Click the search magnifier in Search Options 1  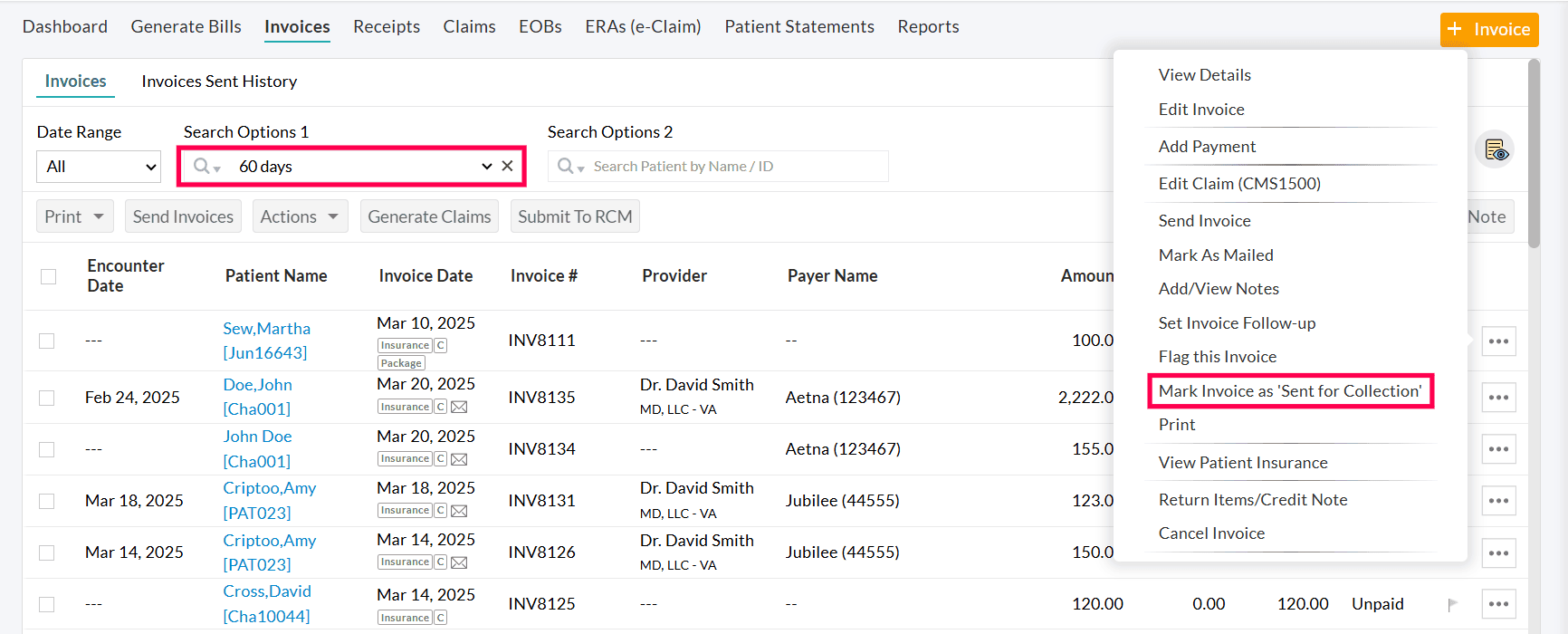point(202,167)
